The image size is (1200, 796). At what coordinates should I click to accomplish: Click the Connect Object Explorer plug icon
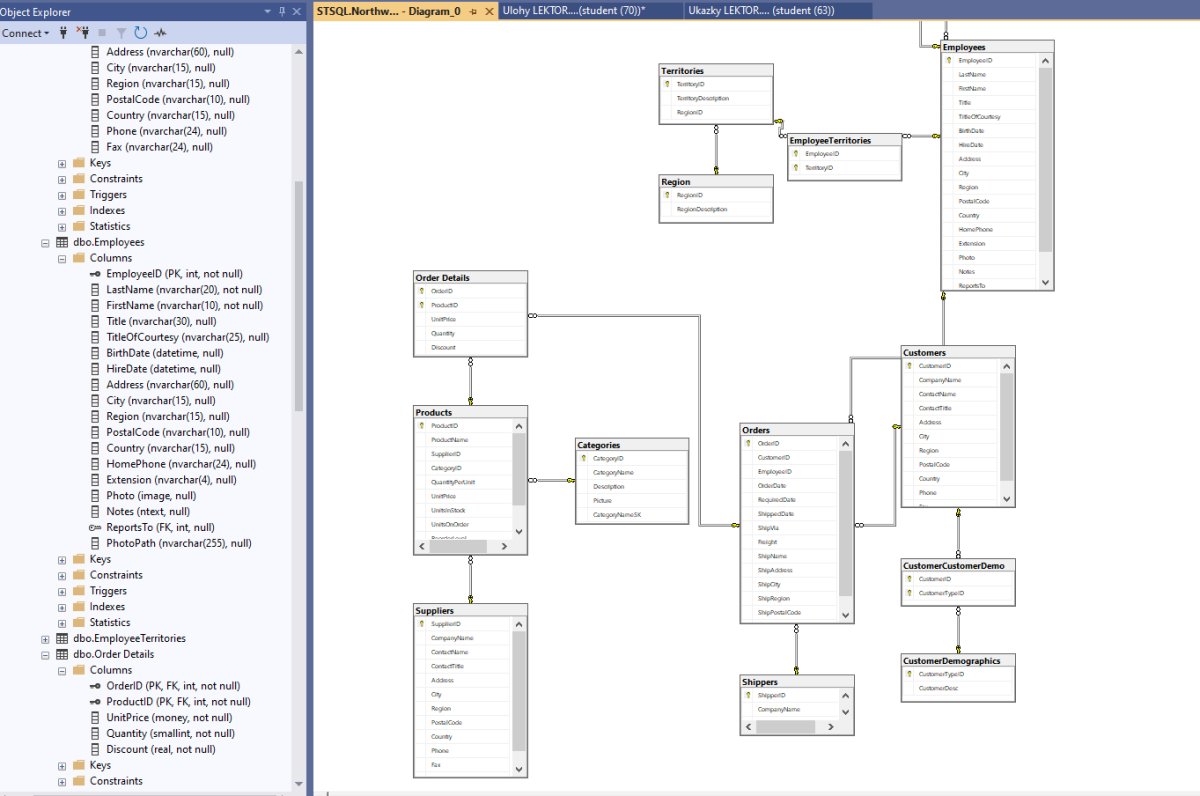(x=64, y=33)
